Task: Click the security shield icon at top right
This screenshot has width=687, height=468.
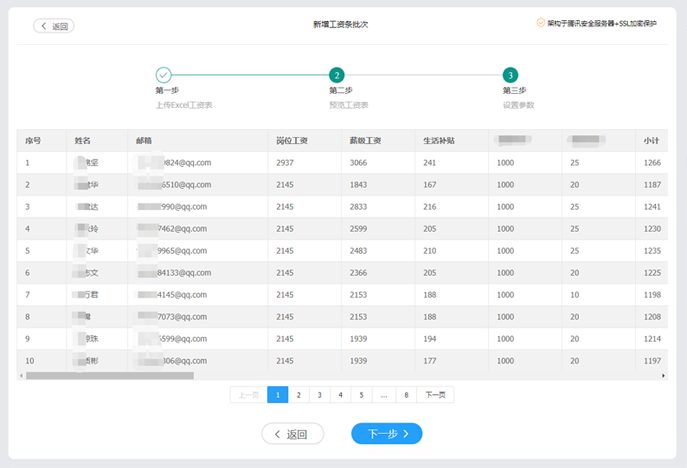Action: [x=541, y=23]
